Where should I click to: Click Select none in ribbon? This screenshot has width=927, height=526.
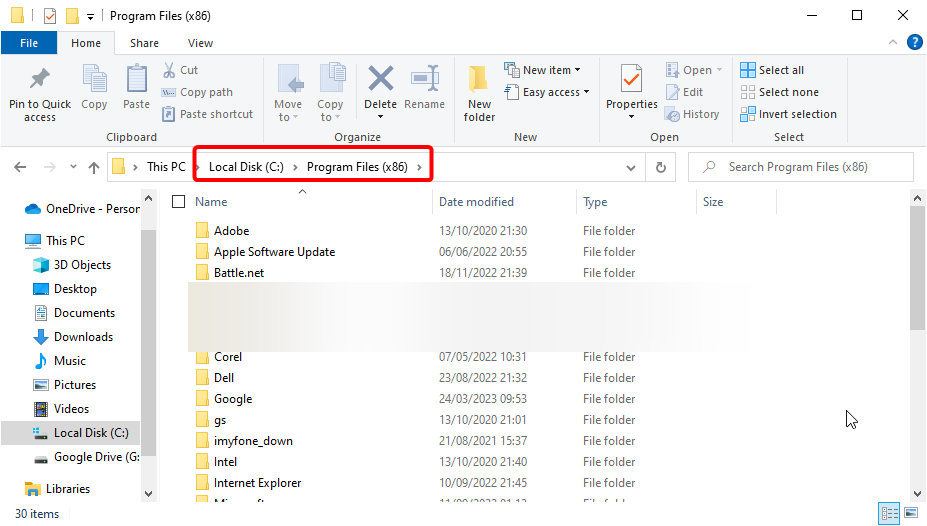click(x=779, y=92)
